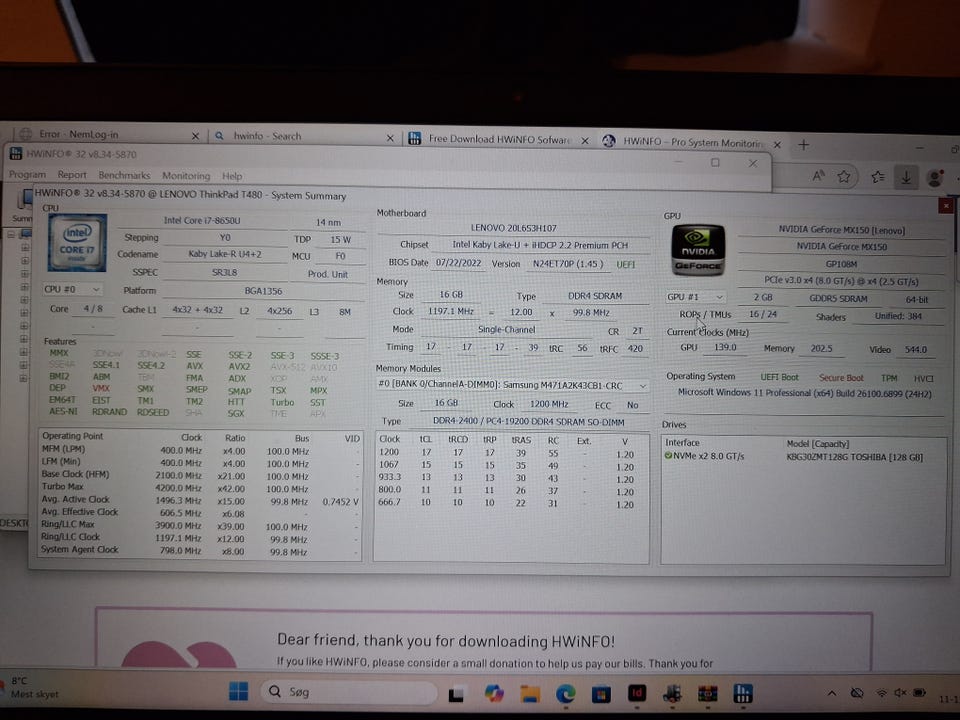The height and width of the screenshot is (720, 960).
Task: Click the TOSHIBA 128 GB drive entry
Action: [x=854, y=457]
